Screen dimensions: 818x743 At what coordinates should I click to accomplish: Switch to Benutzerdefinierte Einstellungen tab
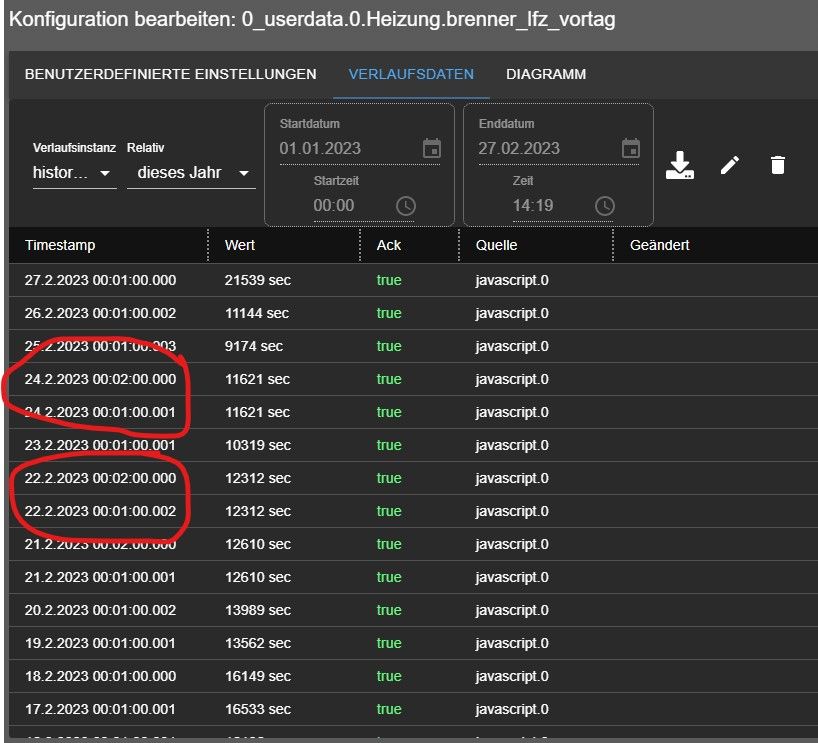tap(170, 75)
